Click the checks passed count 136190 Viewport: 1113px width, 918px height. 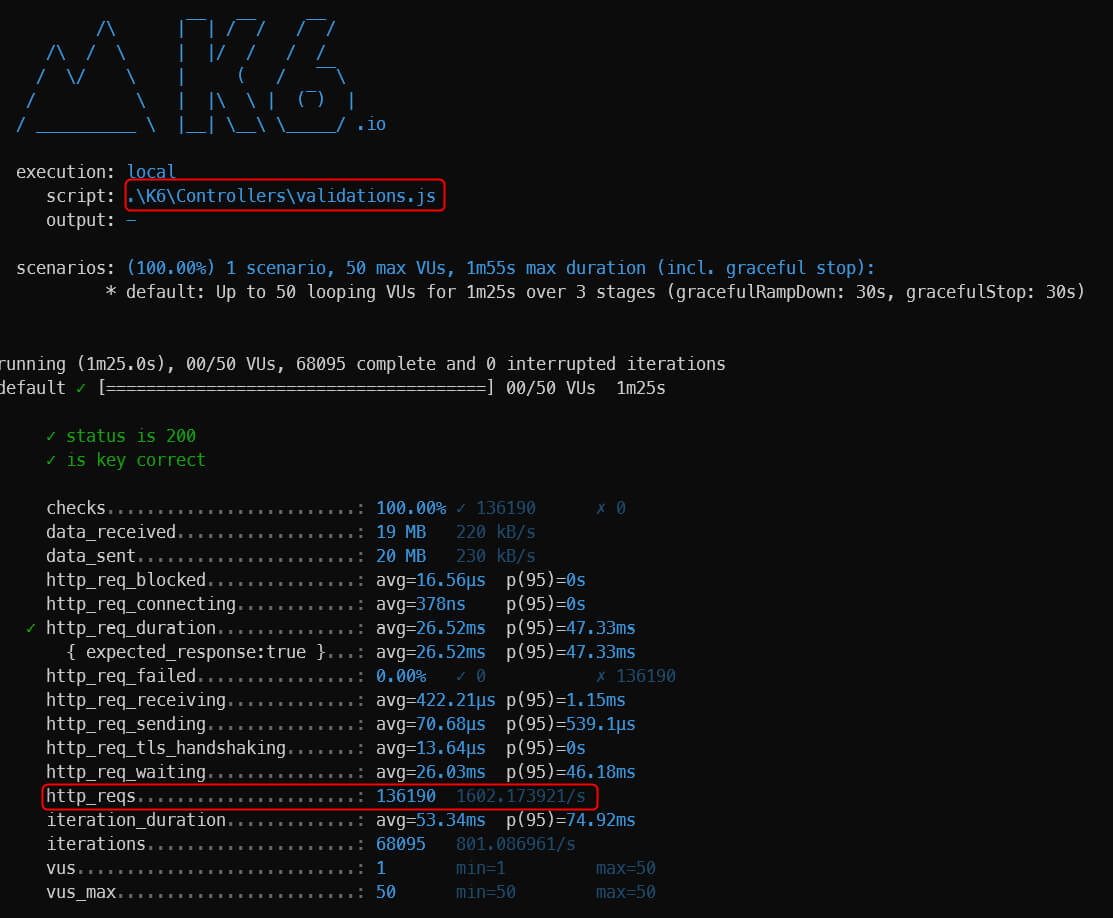[x=505, y=508]
